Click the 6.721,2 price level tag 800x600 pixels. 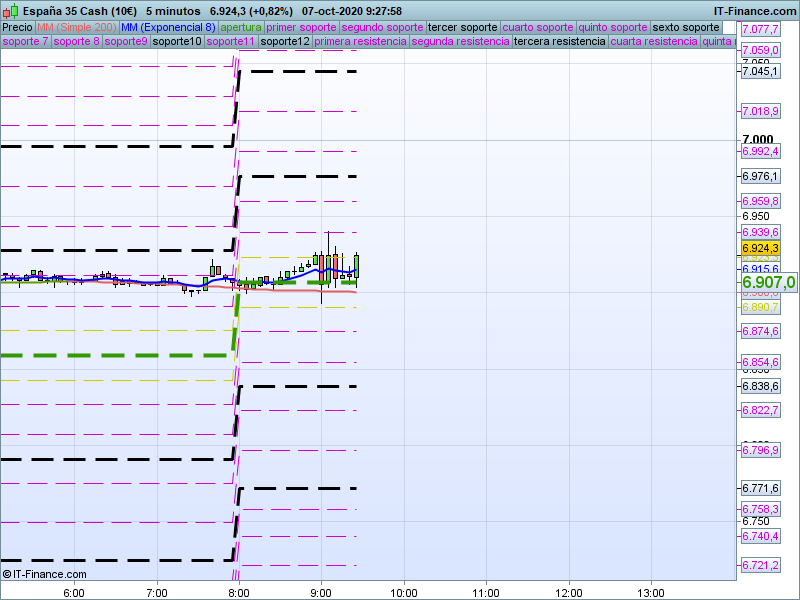760,565
